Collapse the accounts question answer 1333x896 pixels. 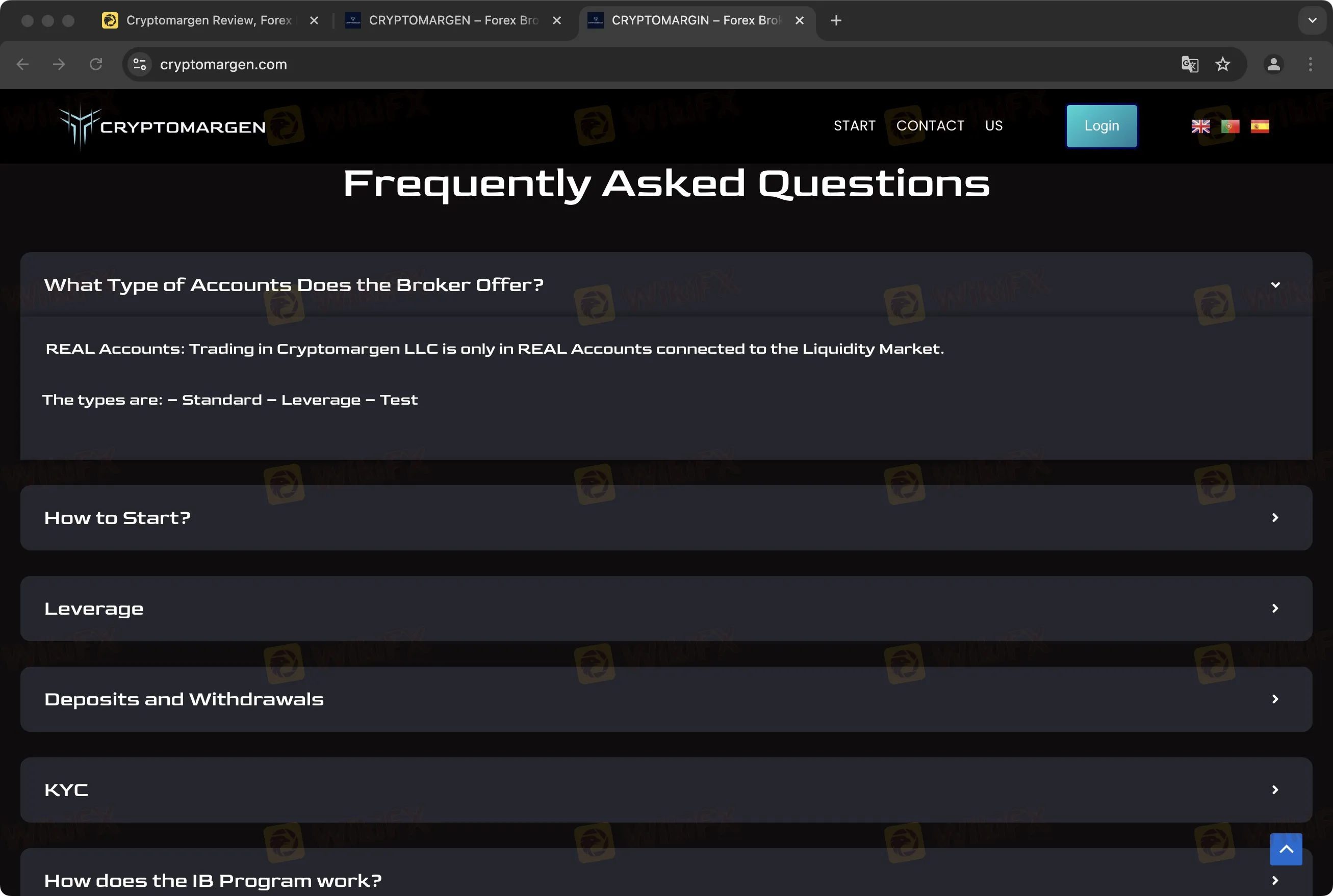(1275, 284)
